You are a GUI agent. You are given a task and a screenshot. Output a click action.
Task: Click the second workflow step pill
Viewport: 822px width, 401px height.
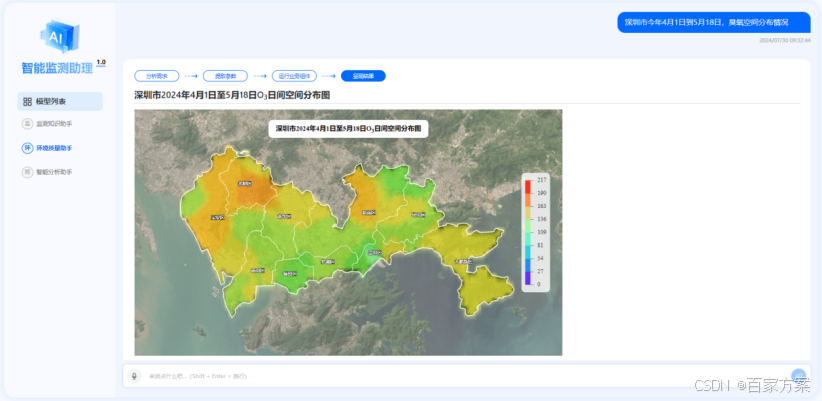point(225,76)
